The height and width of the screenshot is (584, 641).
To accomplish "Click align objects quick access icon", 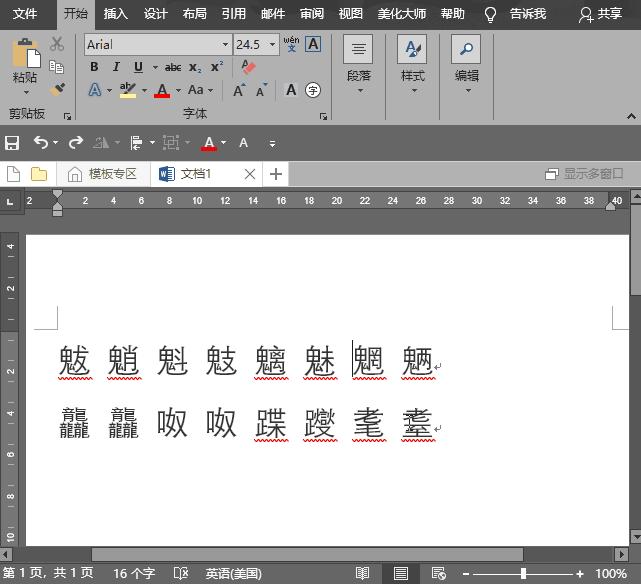I will pyautogui.click(x=136, y=143).
